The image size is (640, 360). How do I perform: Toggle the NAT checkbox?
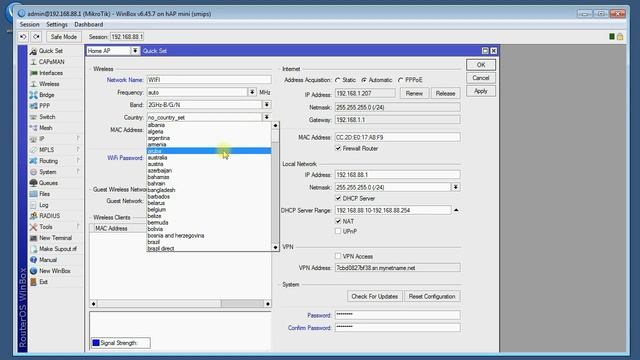(x=338, y=221)
